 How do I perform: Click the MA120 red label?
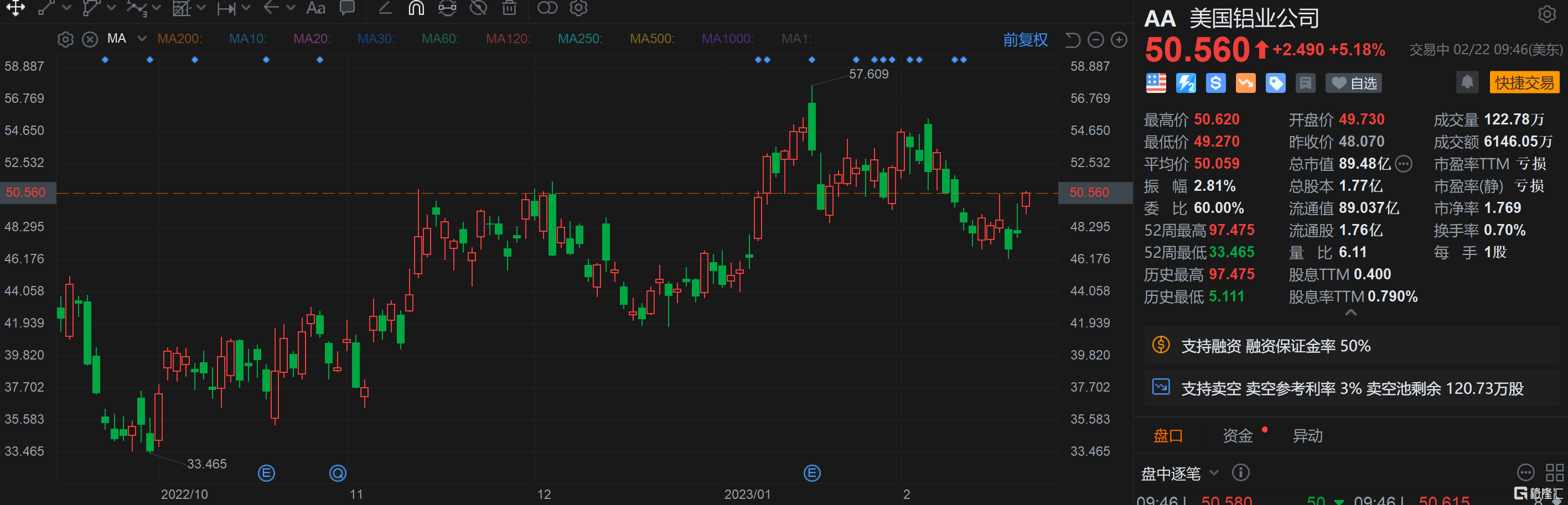point(508,39)
